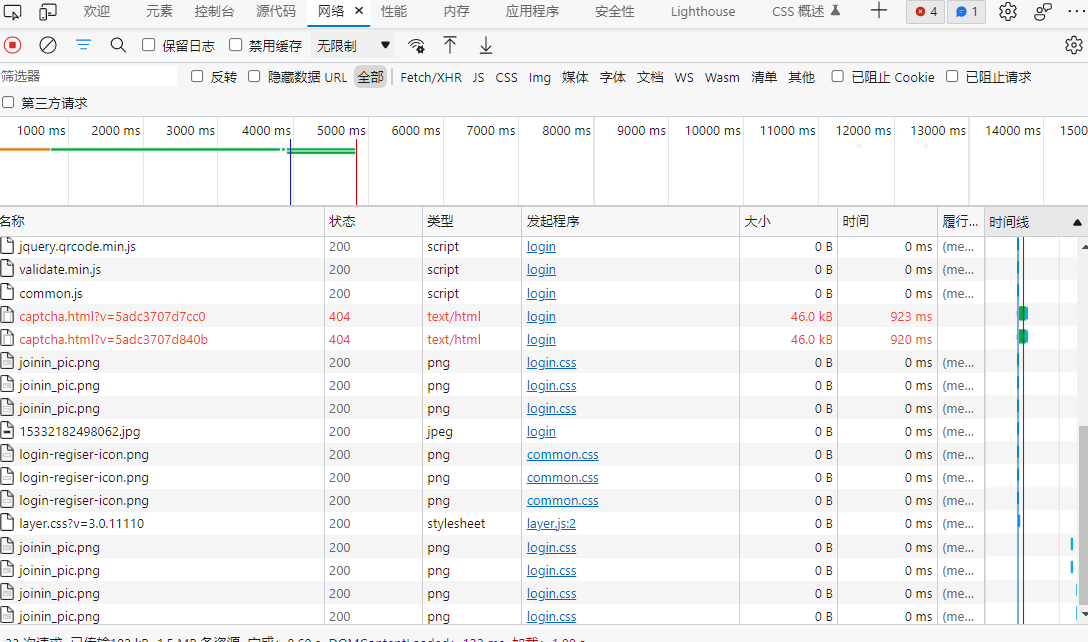The width and height of the screenshot is (1088, 642).
Task: Switch to the 元素 tab
Action: point(160,11)
